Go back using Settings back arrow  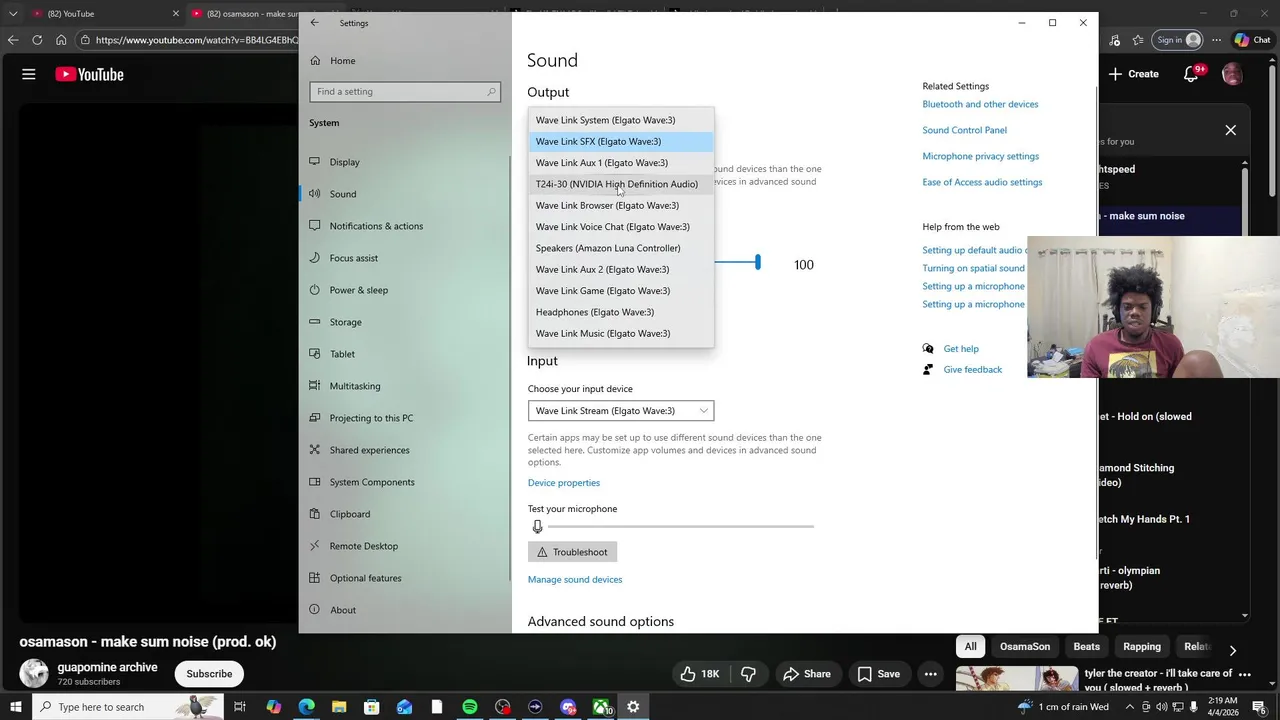pyautogui.click(x=314, y=23)
